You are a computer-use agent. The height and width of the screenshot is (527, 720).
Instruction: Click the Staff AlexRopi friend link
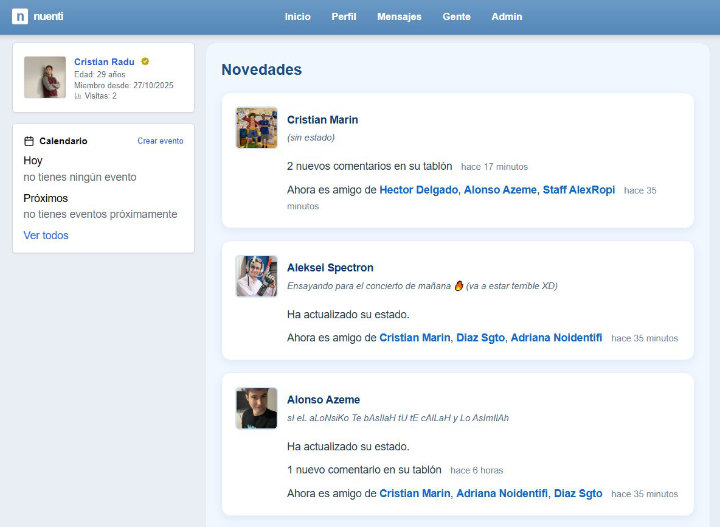(578, 190)
